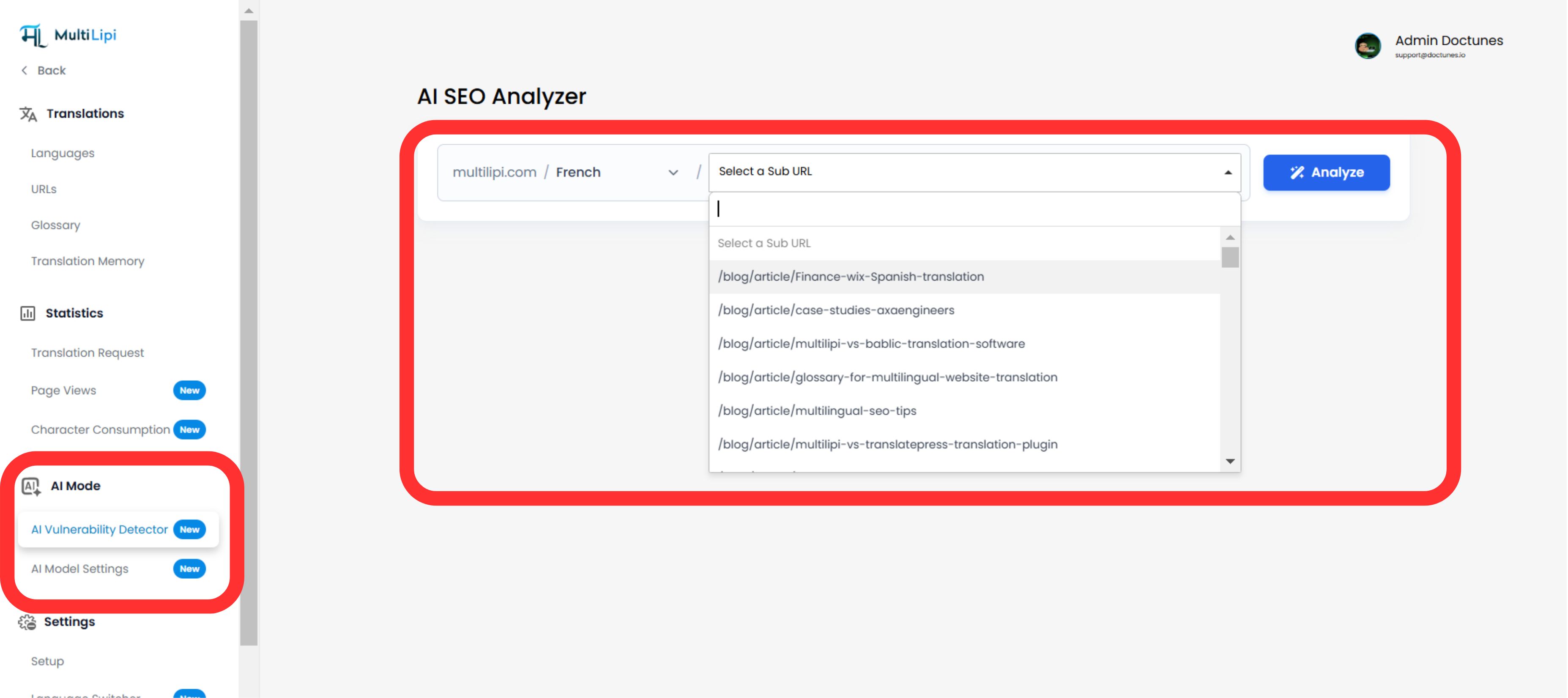Open the URLs menu item
Viewport: 1568px width, 698px height.
pyautogui.click(x=44, y=189)
